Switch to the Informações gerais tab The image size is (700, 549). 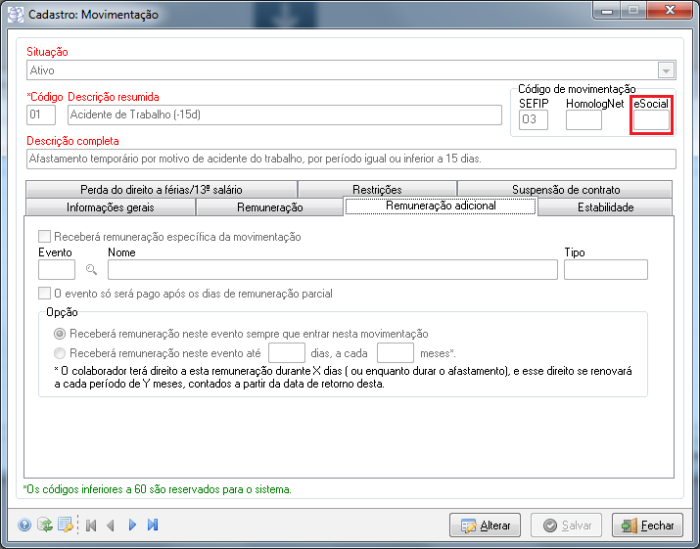point(110,208)
